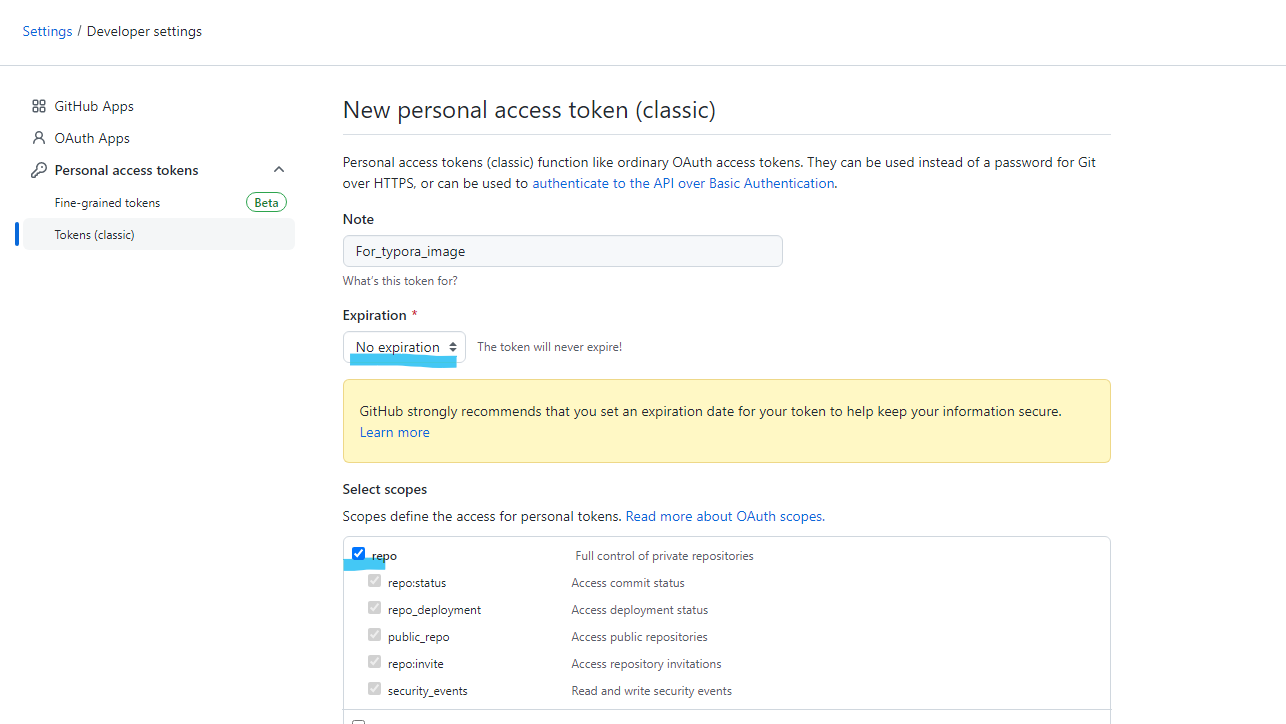
Task: Open Fine-grained tokens page
Action: 107,202
